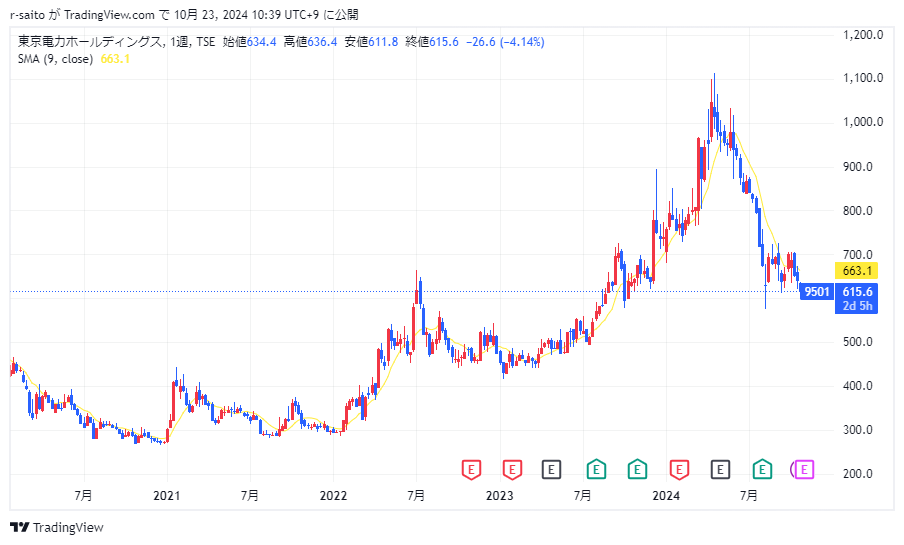Screen dimensions: 904x545
Task: Click the 900.0 price axis label
Action: (858, 167)
